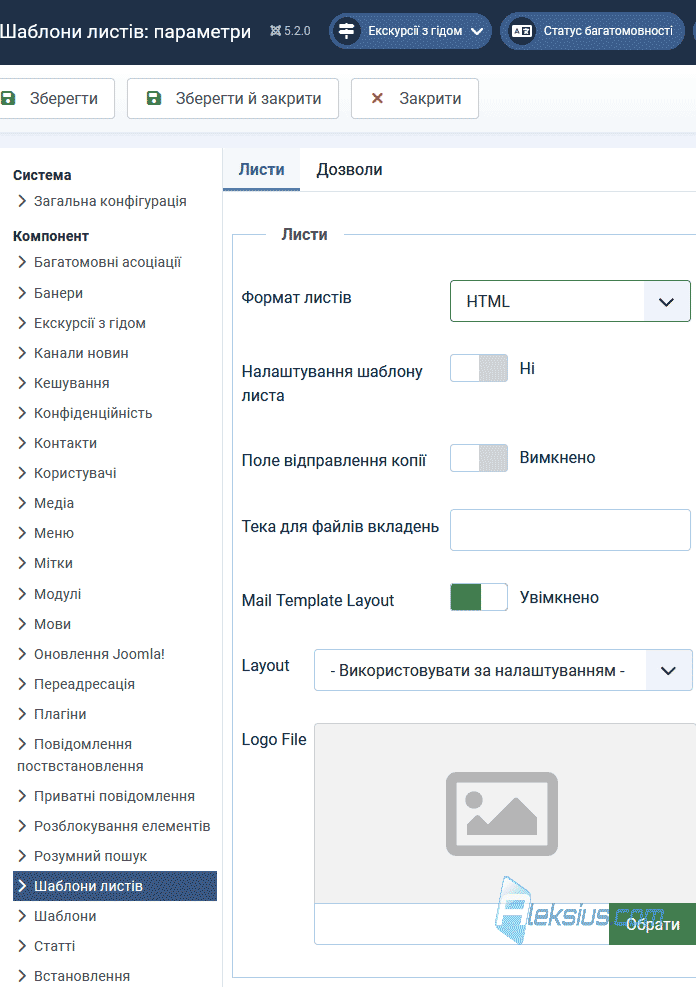Select the highlighted Шаблони листів item
The height and width of the screenshot is (987, 696).
pyautogui.click(x=115, y=886)
